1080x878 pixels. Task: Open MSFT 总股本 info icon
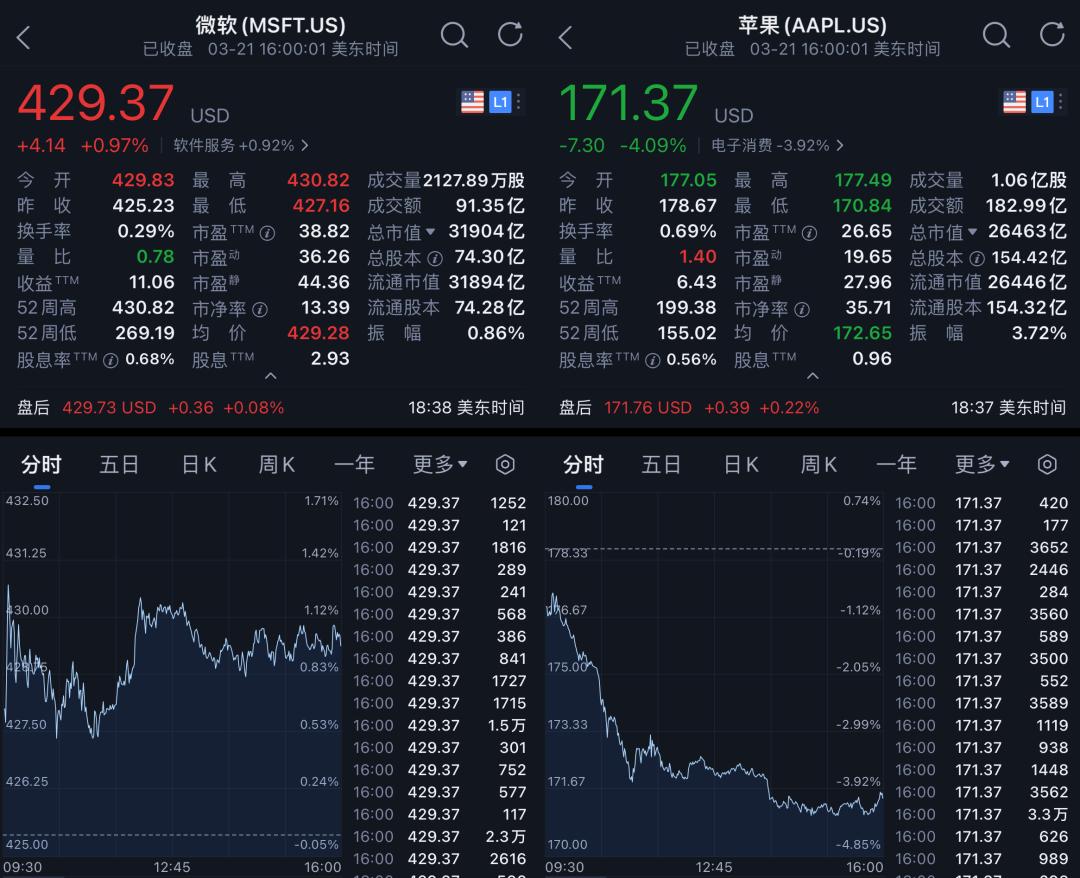coord(435,259)
